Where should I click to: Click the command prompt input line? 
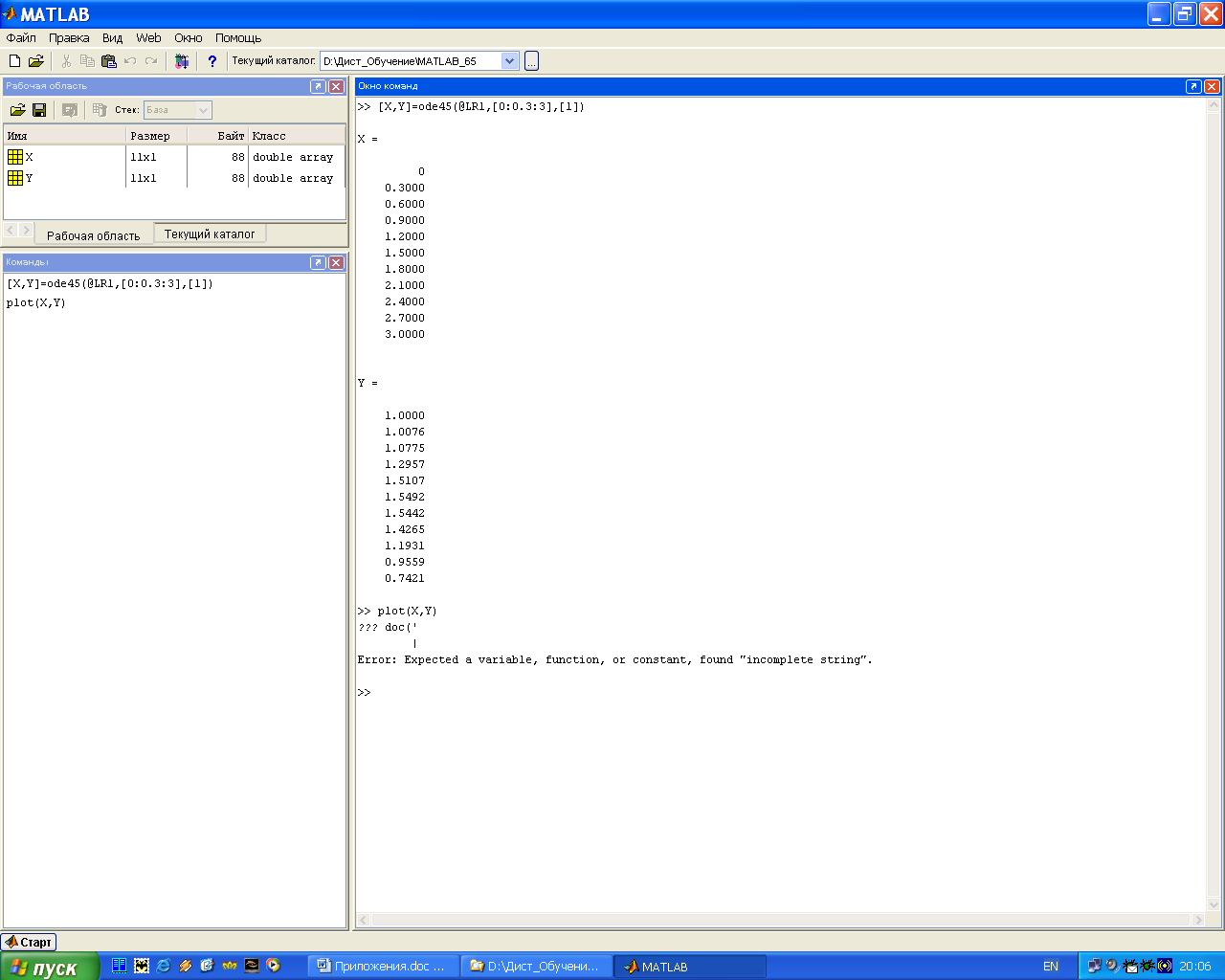point(780,692)
